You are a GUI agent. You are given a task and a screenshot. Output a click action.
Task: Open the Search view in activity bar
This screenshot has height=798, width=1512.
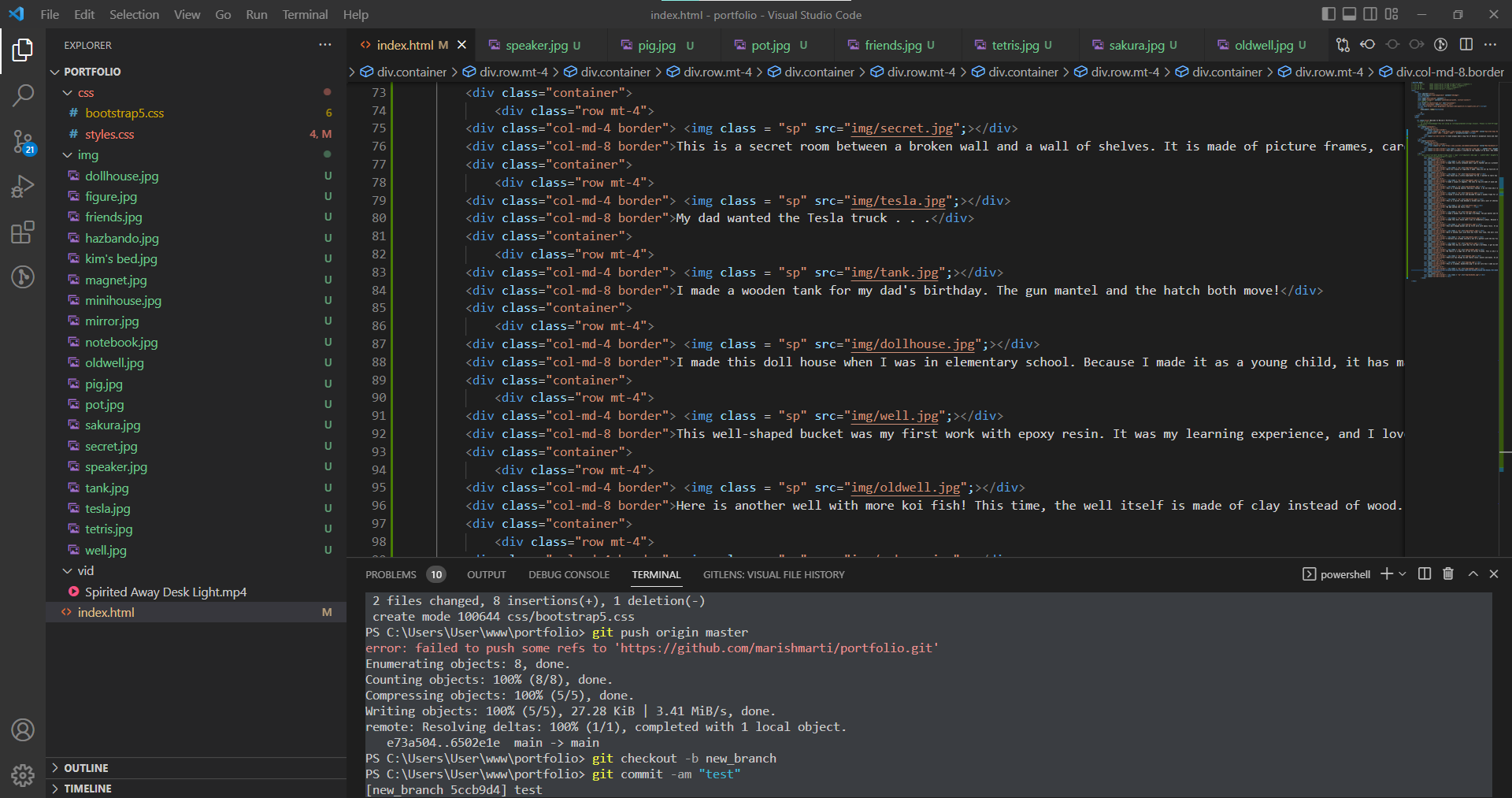pyautogui.click(x=23, y=96)
